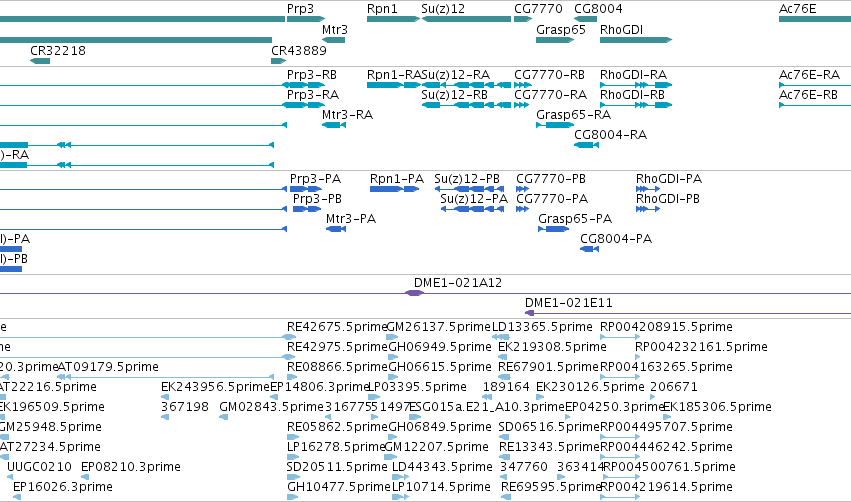
Task: Select EST EK219308.5prime
Action: click(x=552, y=347)
